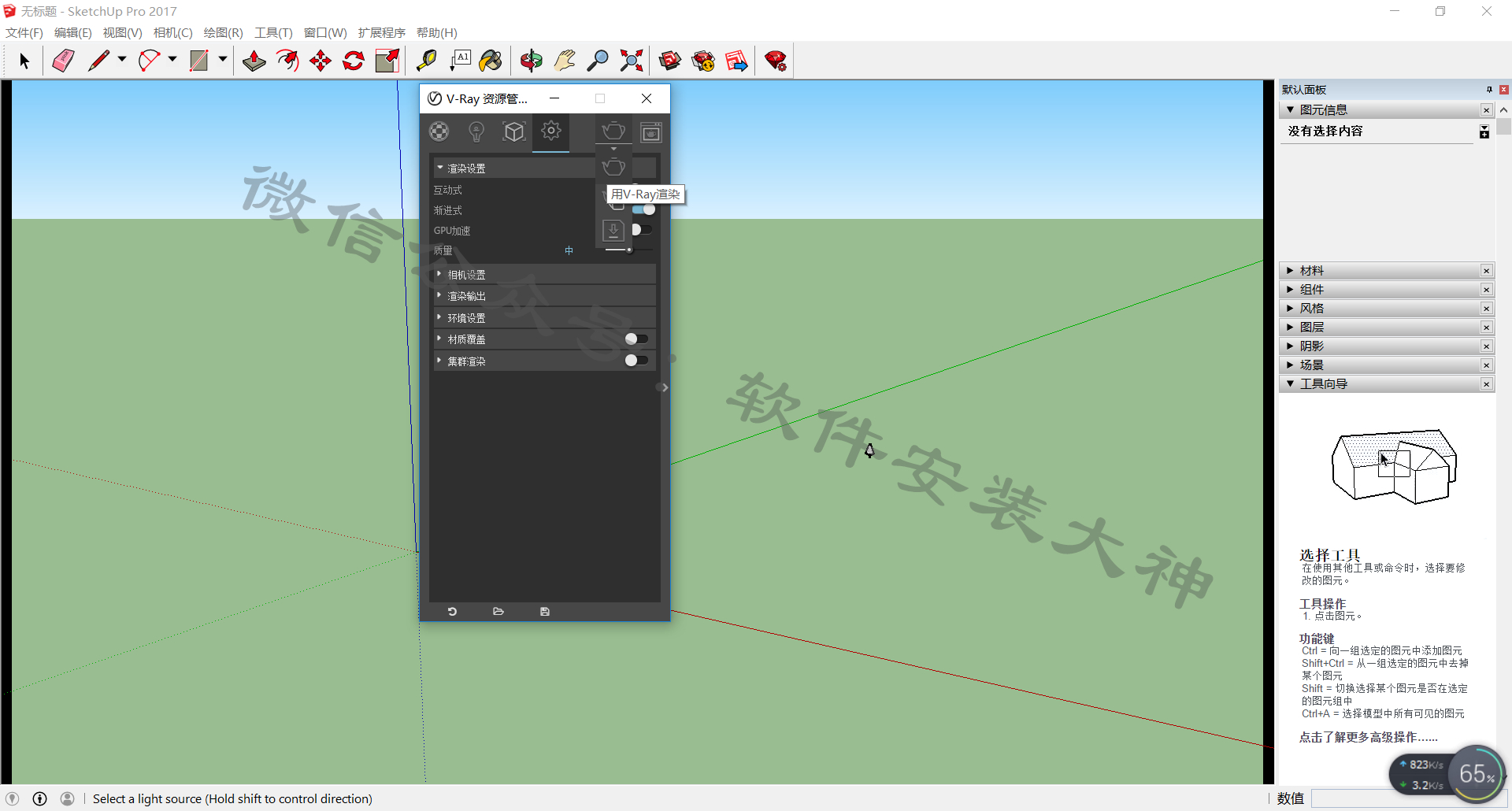
Task: Activate the Arc drawing tool
Action: tap(149, 61)
